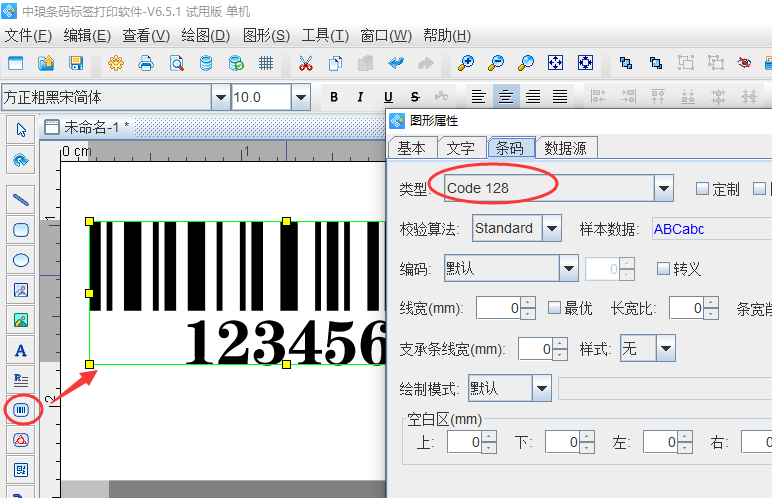Open the 绘图(D) menu
The height and width of the screenshot is (498, 772).
coord(205,35)
